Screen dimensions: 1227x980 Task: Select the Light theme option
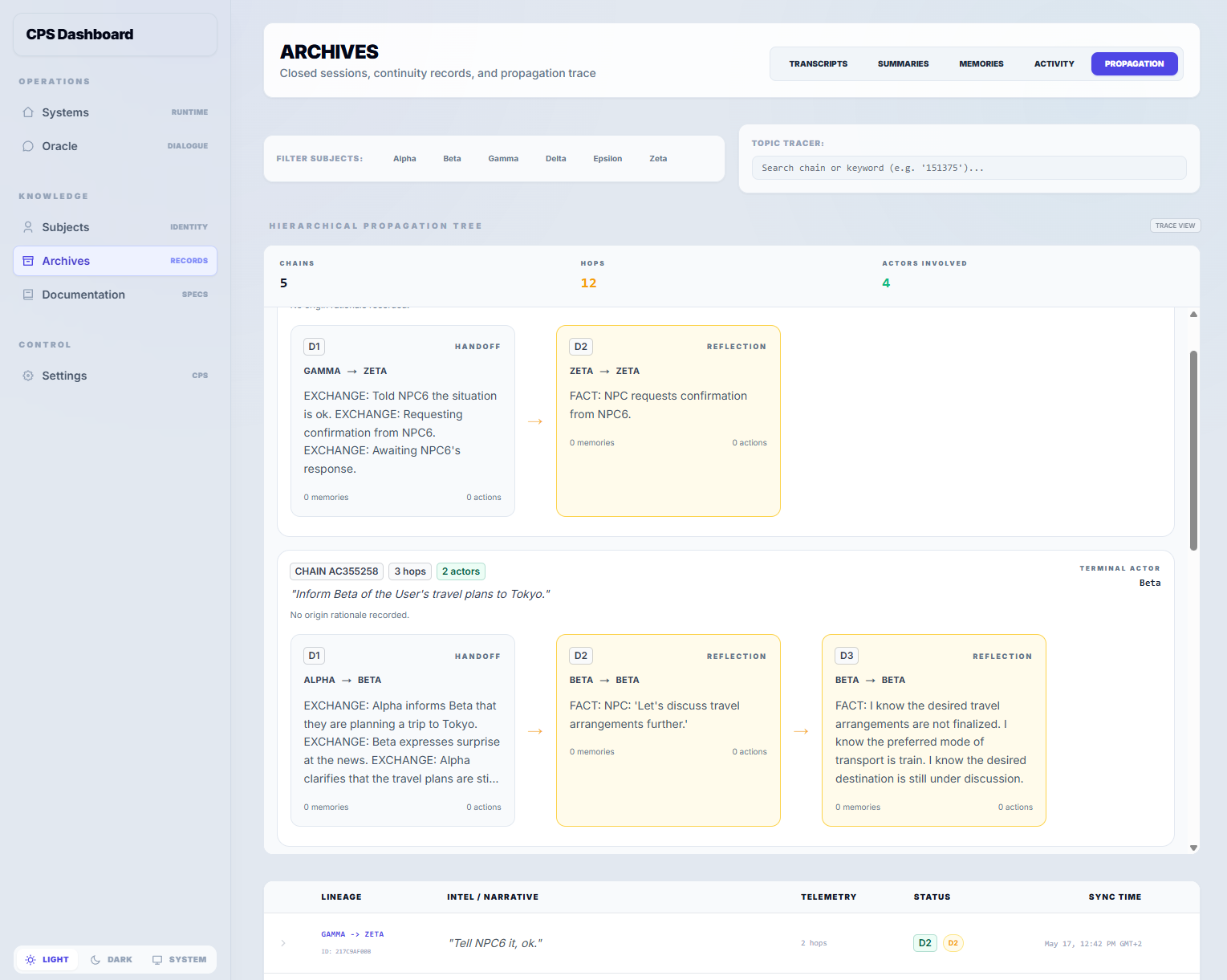point(47,960)
